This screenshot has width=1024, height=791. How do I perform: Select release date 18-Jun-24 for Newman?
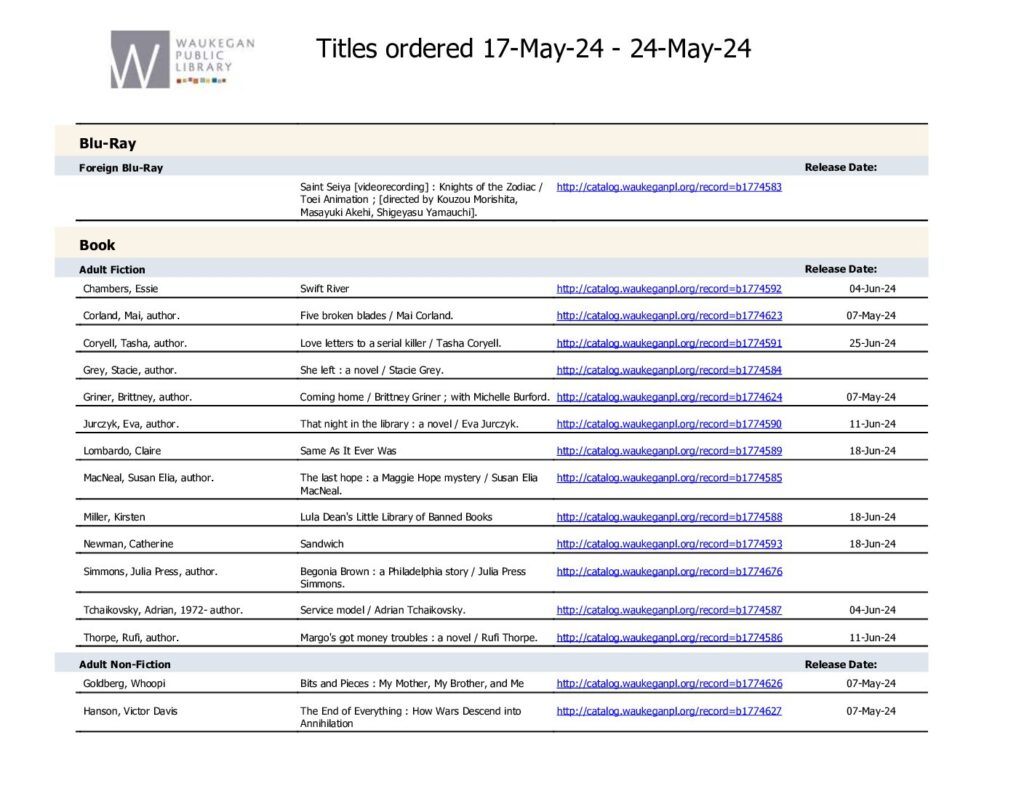(872, 543)
